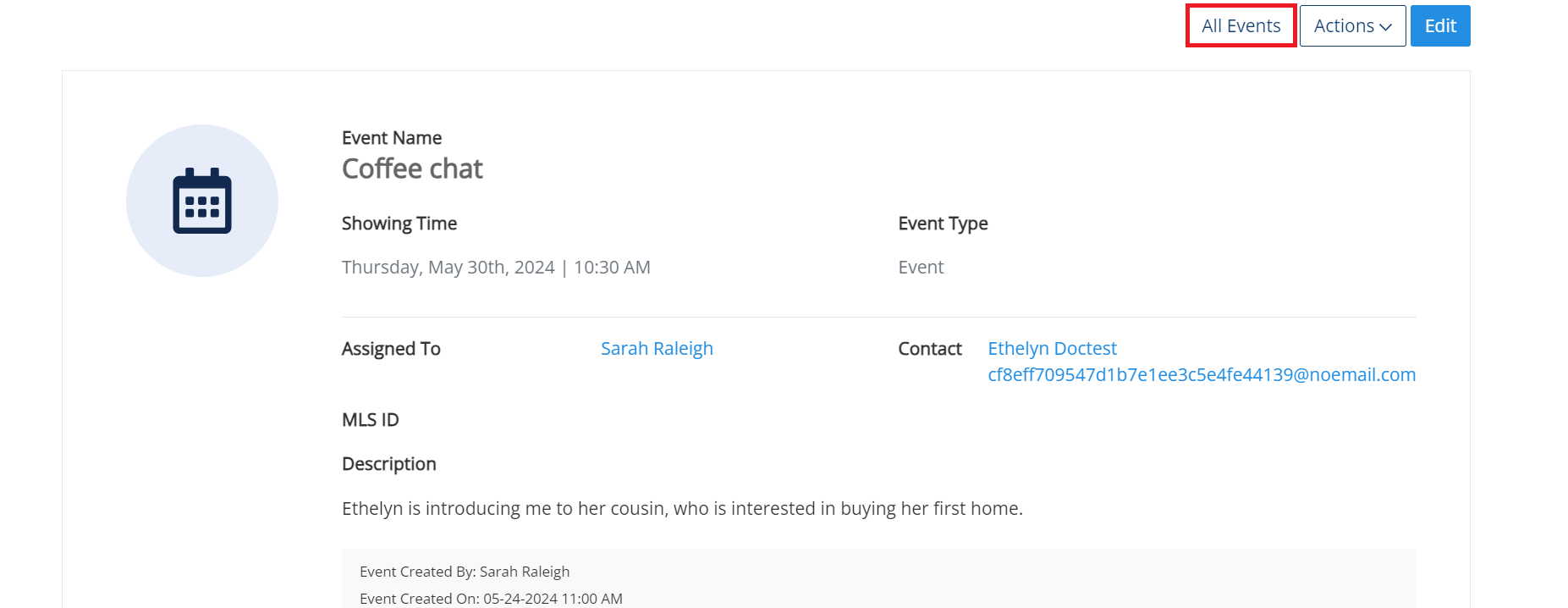This screenshot has height=608, width=1568.
Task: Click the Event Created By footer text
Action: click(465, 572)
